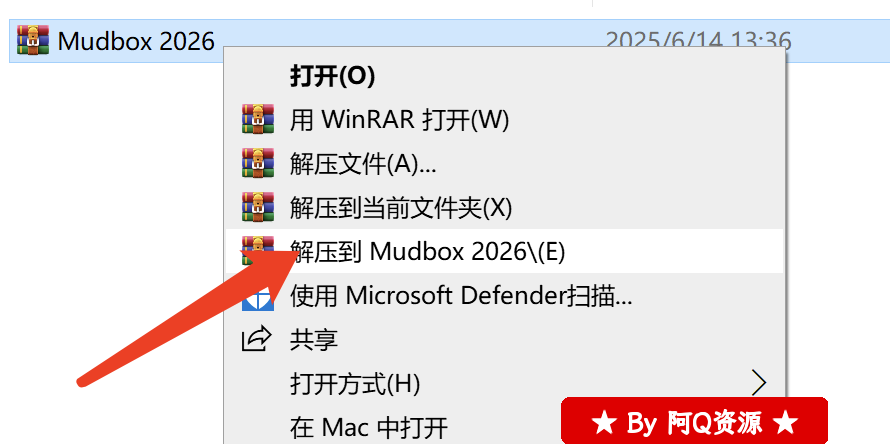Click the Mudbox 2026 archive file icon

[33, 40]
